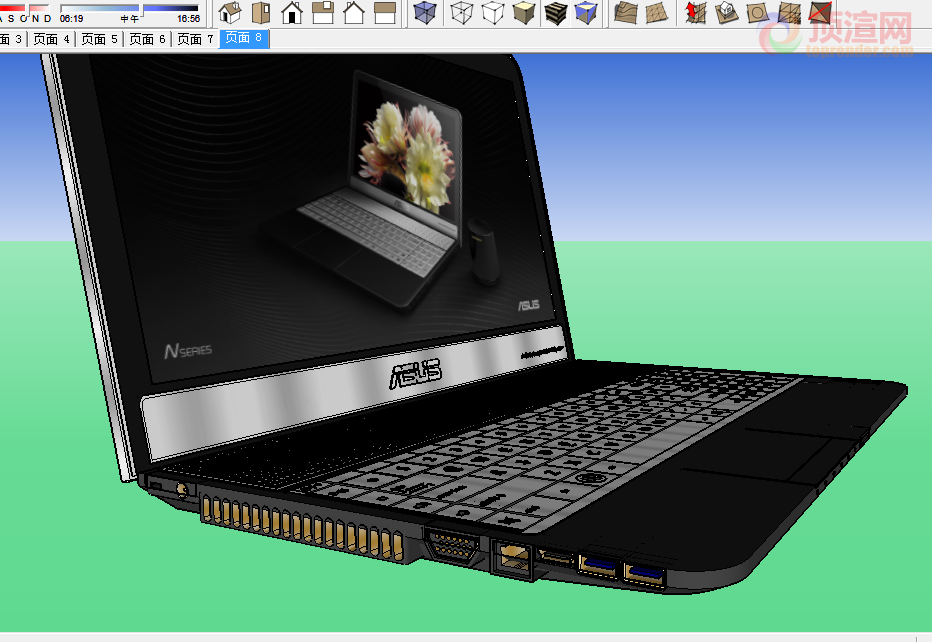This screenshot has height=642, width=932.
Task: Pick the Drape sandbox tool
Action: coord(757,12)
